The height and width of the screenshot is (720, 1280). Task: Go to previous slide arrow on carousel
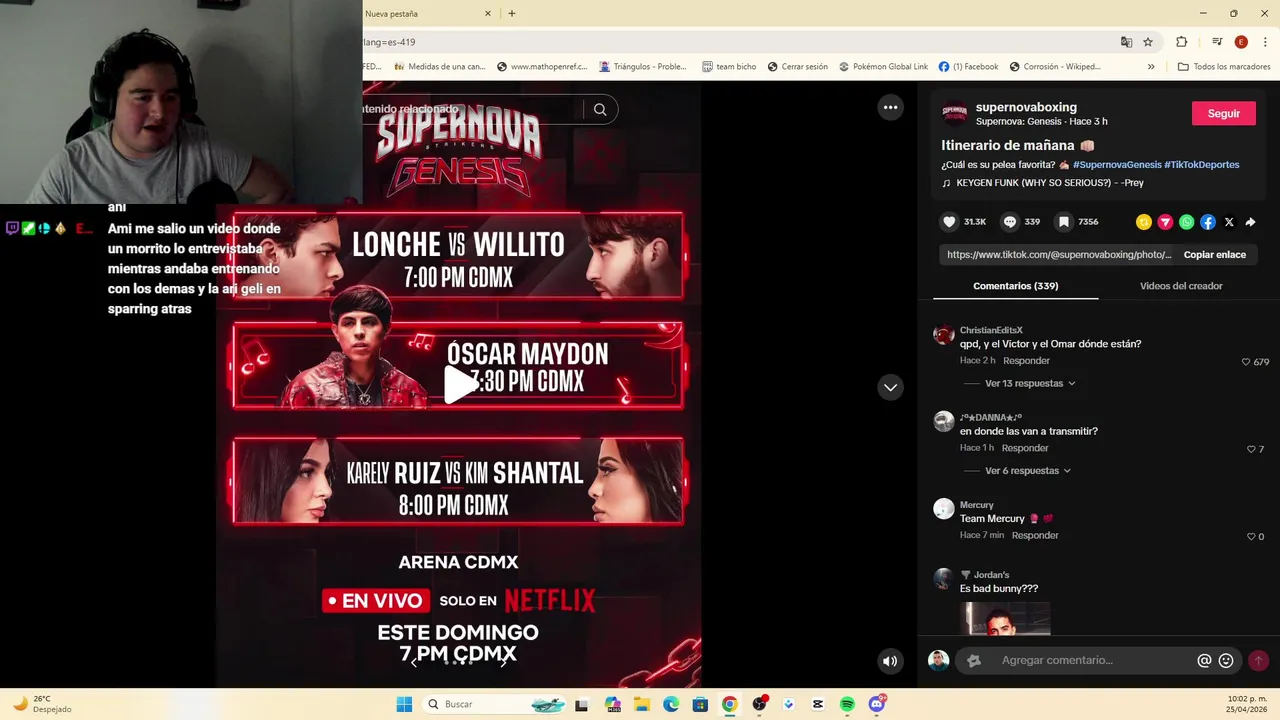click(x=414, y=662)
